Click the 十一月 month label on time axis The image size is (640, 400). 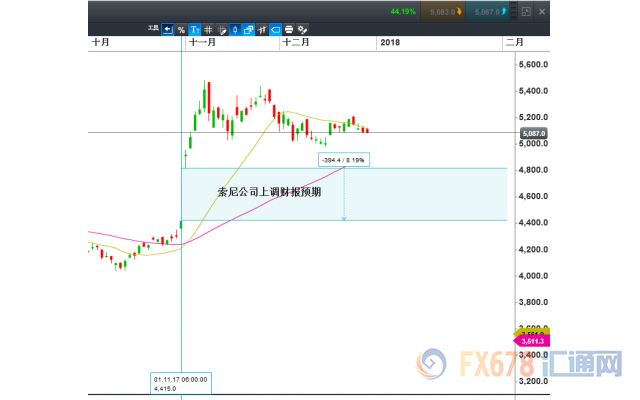[x=202, y=42]
